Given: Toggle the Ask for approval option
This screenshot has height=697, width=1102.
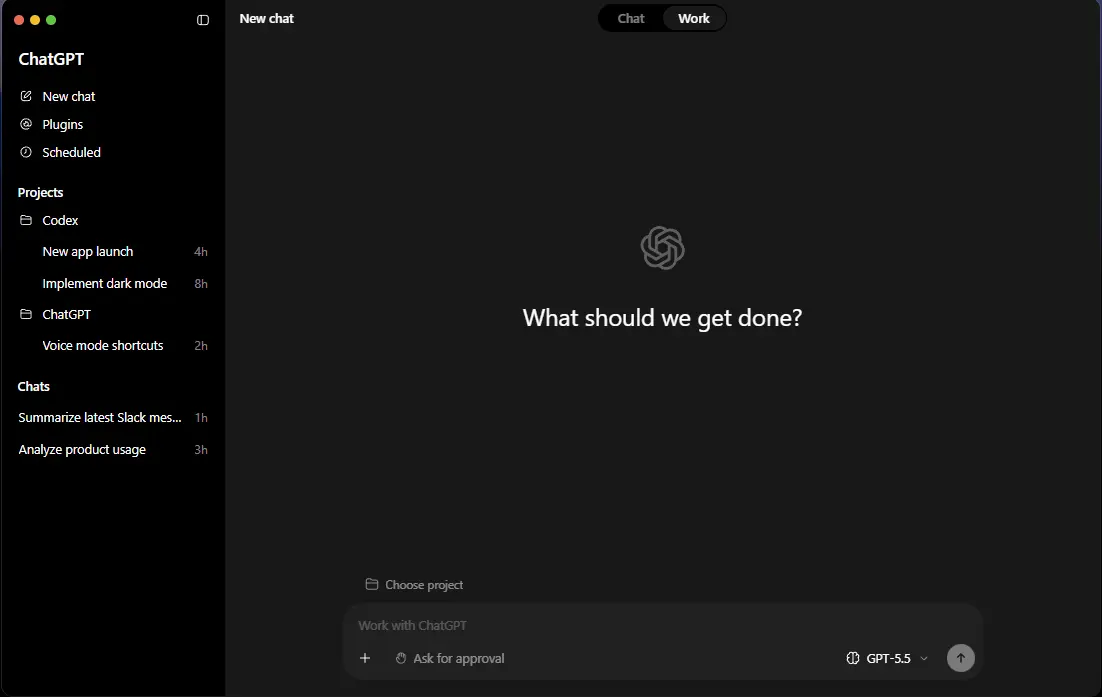Looking at the screenshot, I should [450, 658].
